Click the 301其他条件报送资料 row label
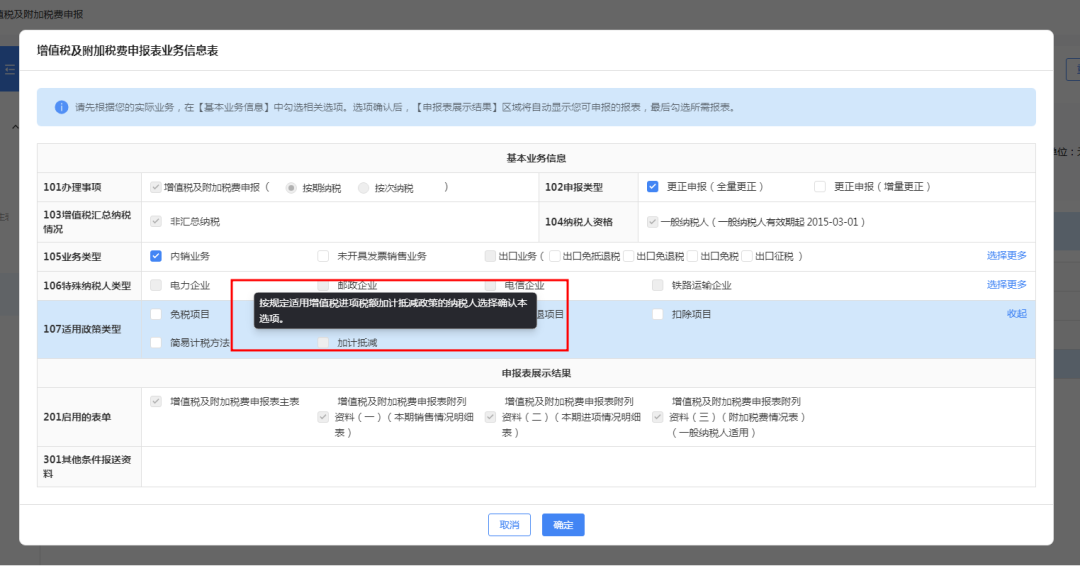The height and width of the screenshot is (566, 1080). point(87,466)
